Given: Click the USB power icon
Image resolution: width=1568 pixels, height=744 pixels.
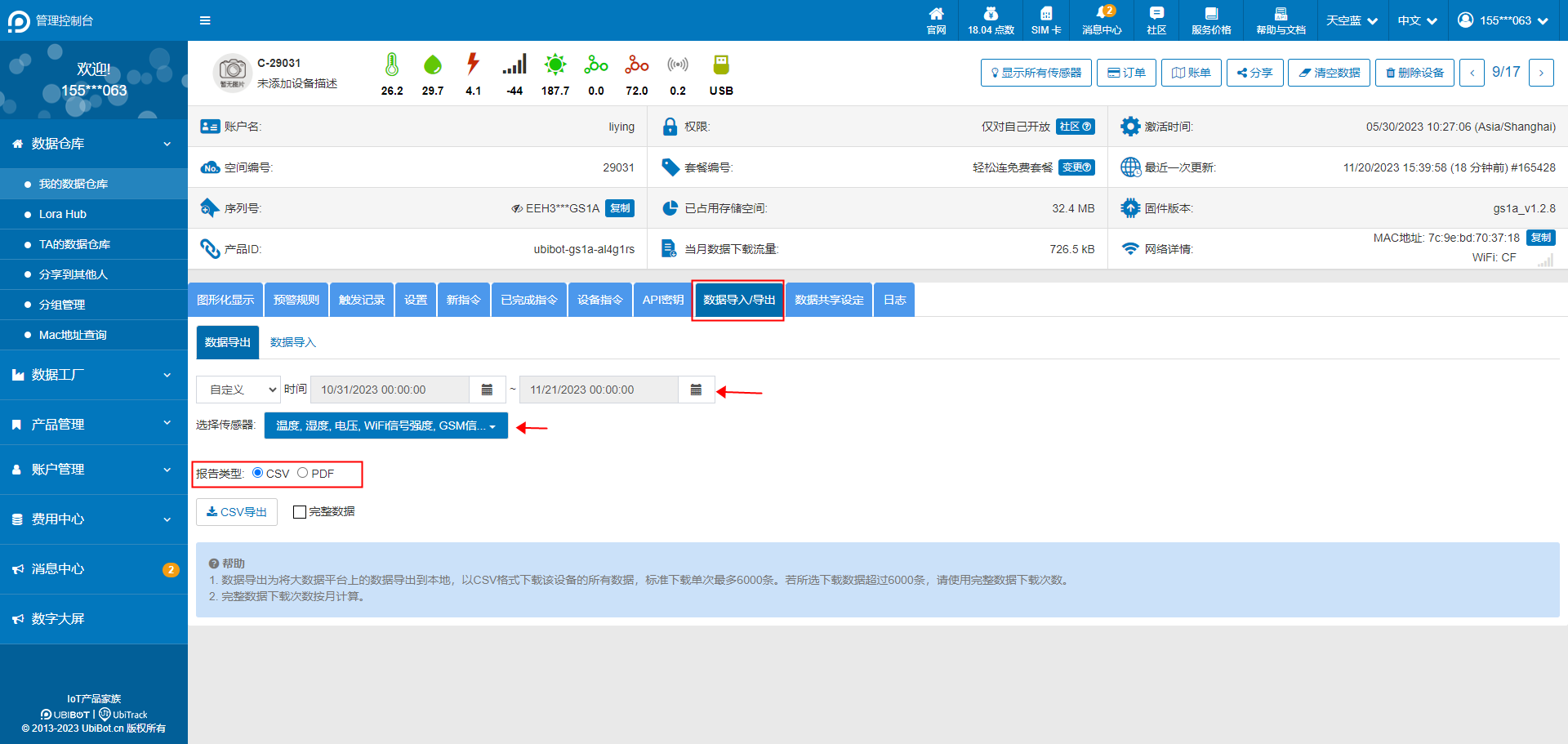Looking at the screenshot, I should click(721, 65).
